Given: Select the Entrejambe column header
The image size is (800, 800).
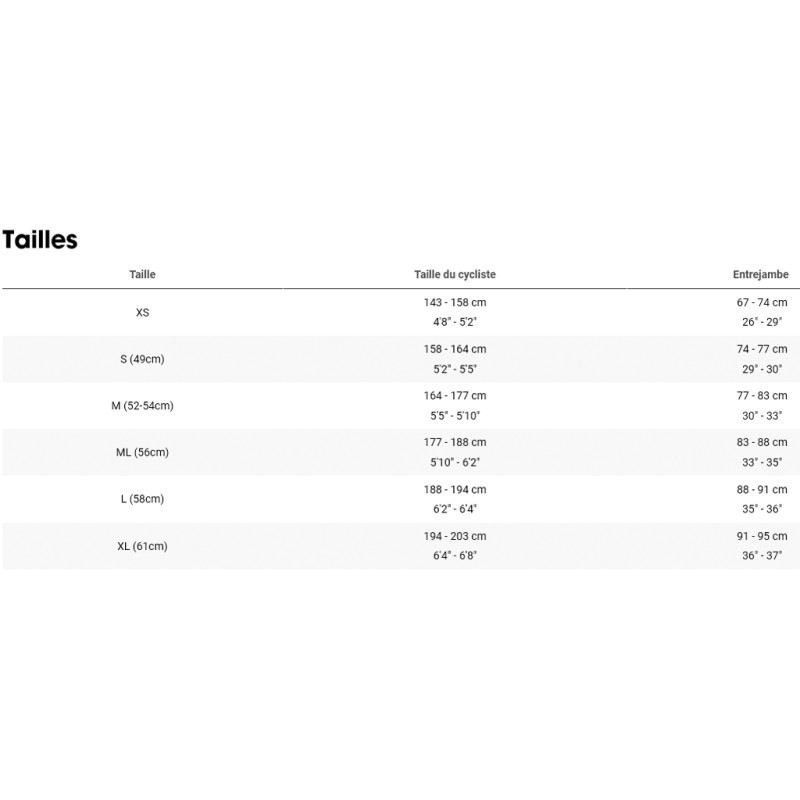Looking at the screenshot, I should click(x=760, y=274).
